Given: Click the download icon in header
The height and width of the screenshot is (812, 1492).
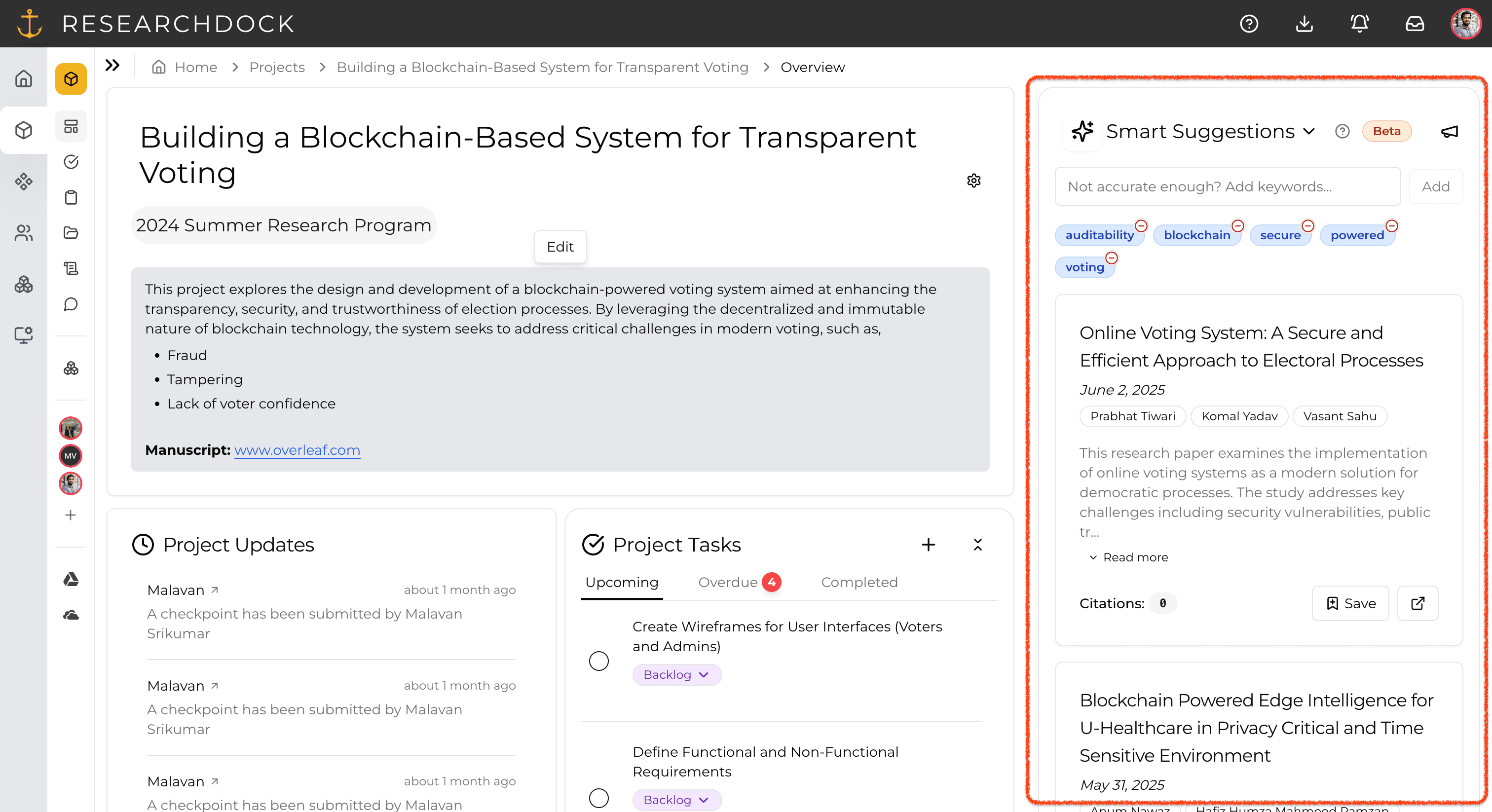Looking at the screenshot, I should 1304,24.
